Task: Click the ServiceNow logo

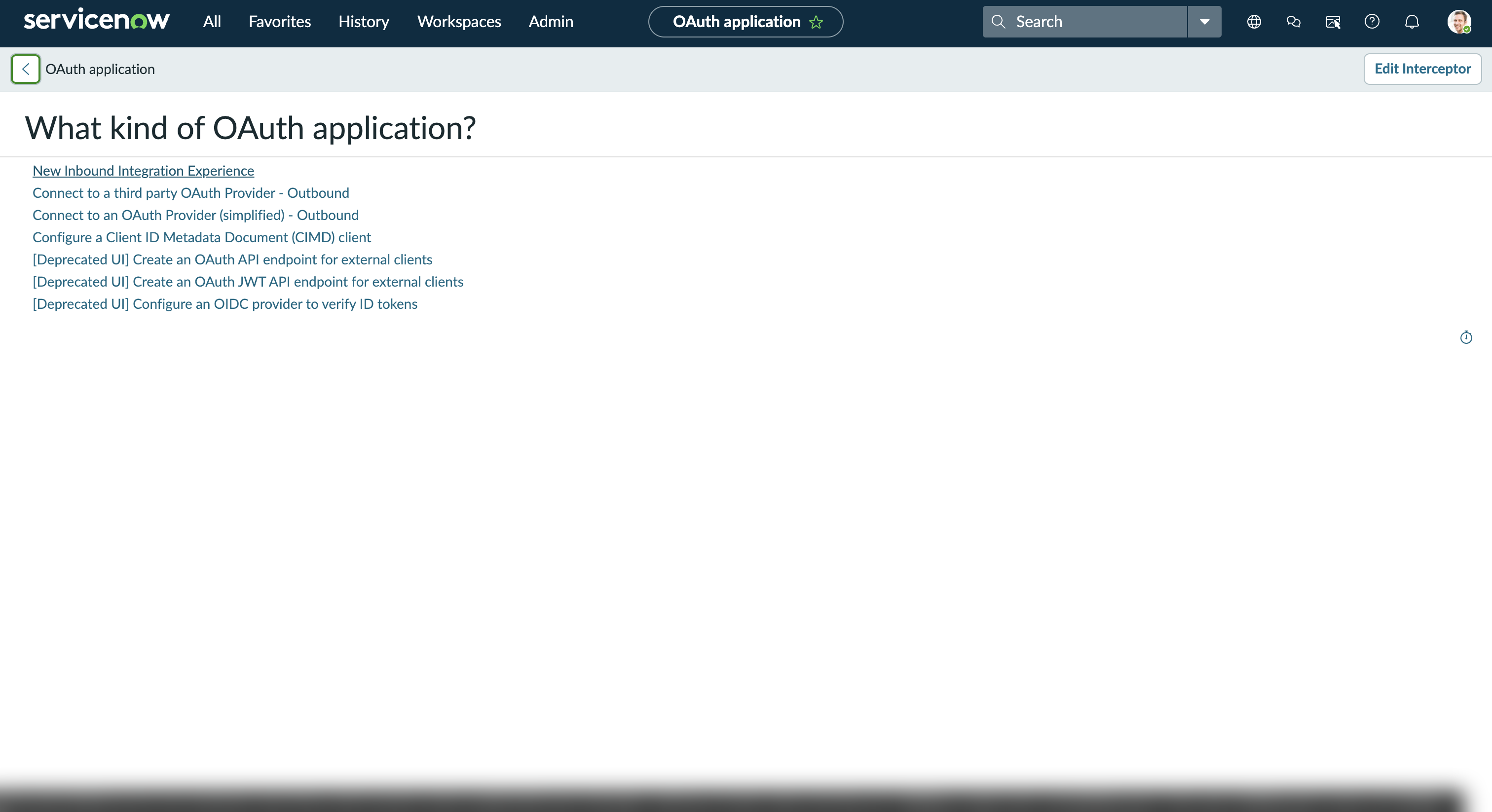Action: tap(96, 20)
